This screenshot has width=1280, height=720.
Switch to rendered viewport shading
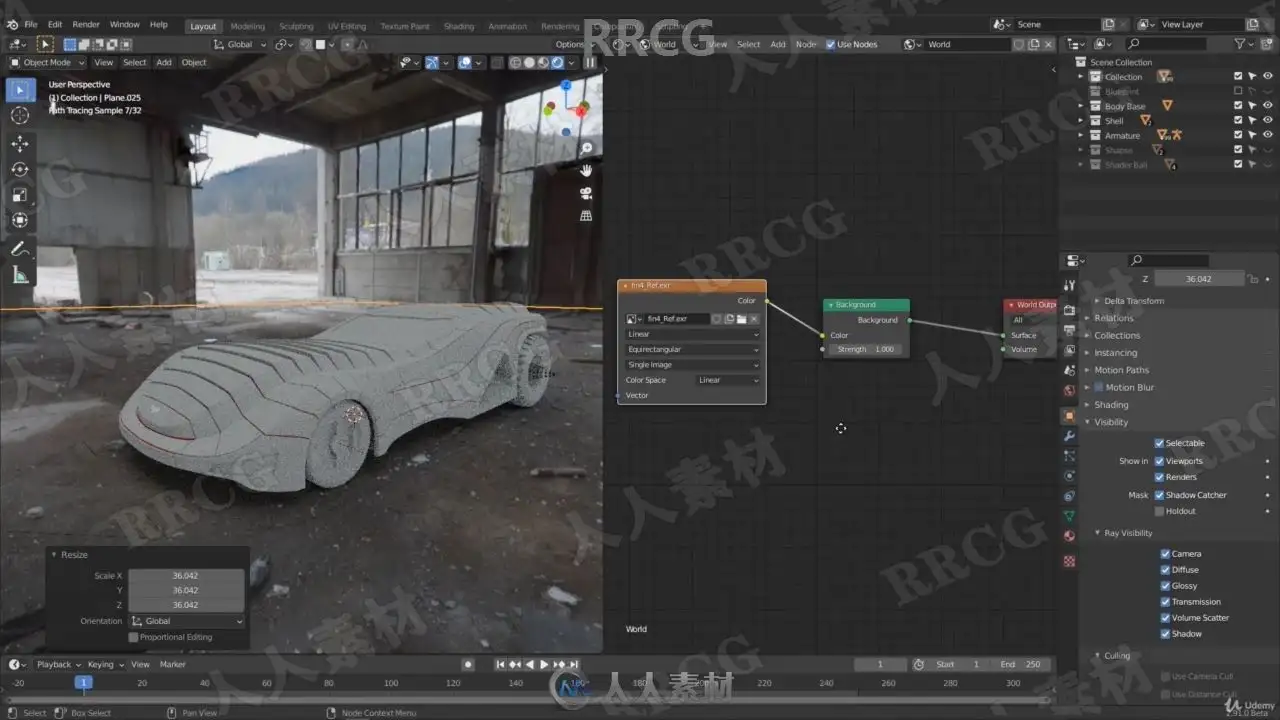557,62
